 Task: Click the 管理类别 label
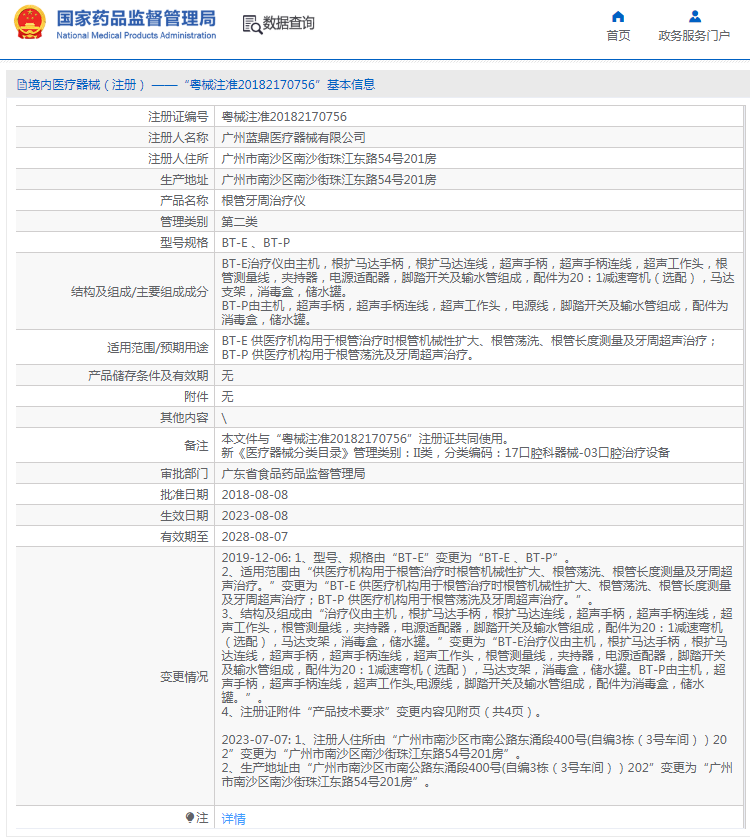pos(184,221)
